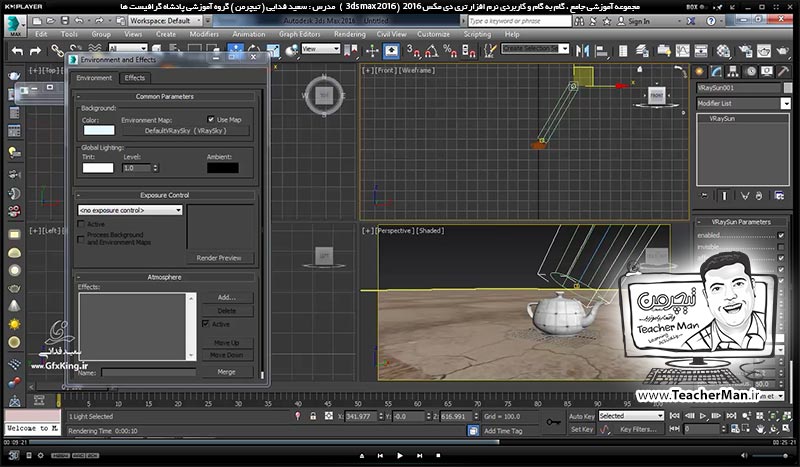
Task: Open Render Setup dialog
Action: 745,50
